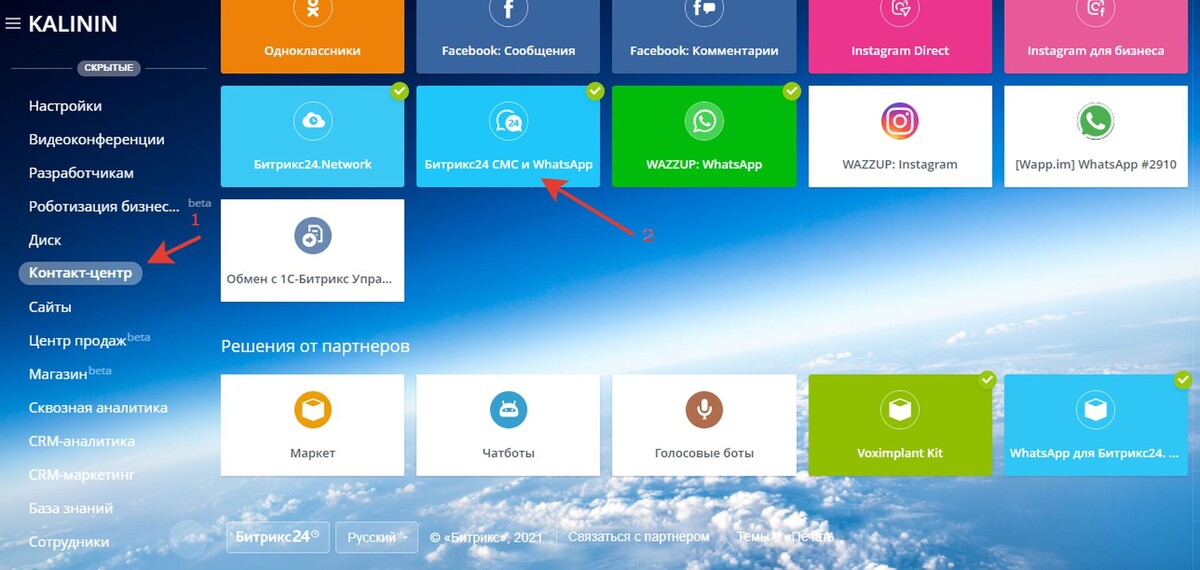Click the Печать link in the footer
Image resolution: width=1200 pixels, height=570 pixels.
pyautogui.click(x=814, y=537)
